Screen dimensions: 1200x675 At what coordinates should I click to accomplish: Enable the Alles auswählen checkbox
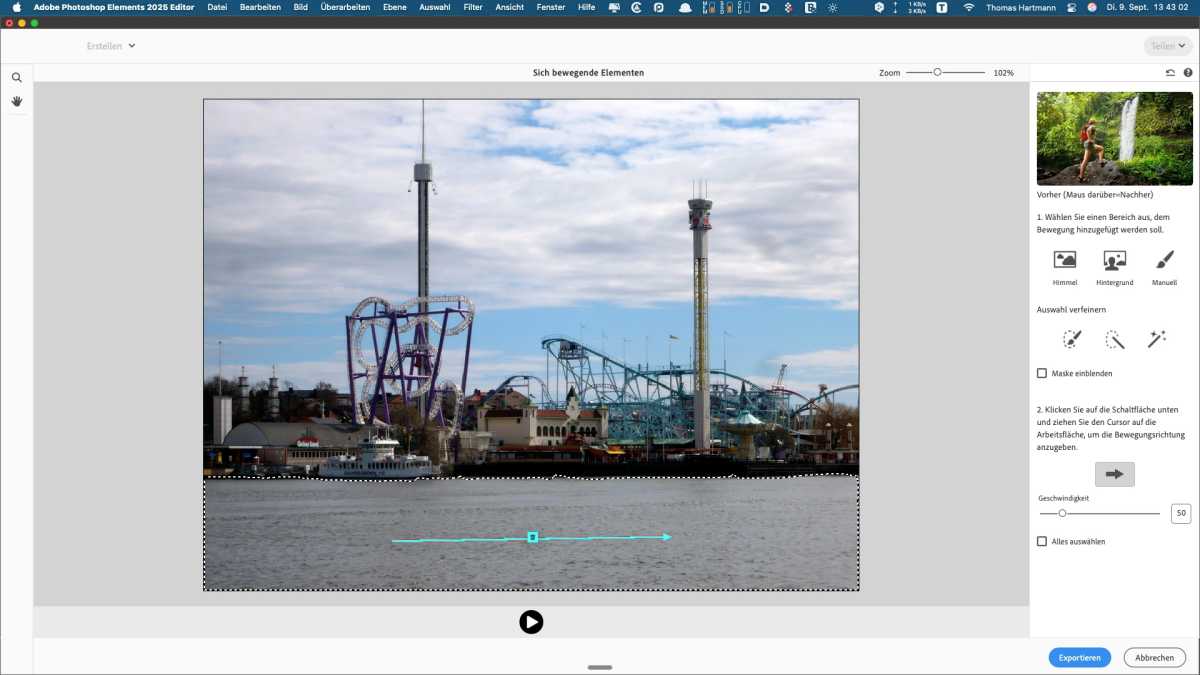(x=1042, y=541)
